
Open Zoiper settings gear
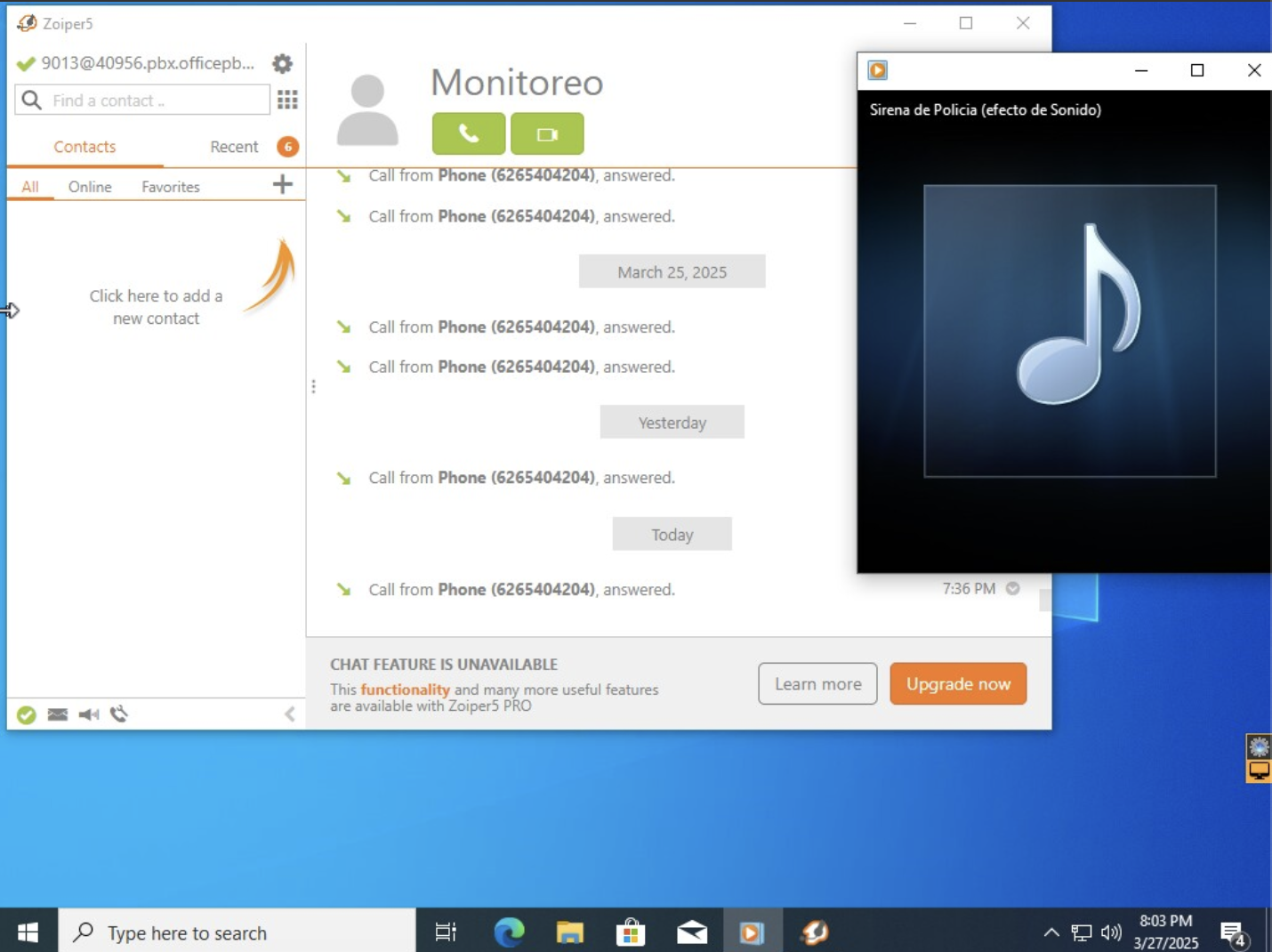282,64
